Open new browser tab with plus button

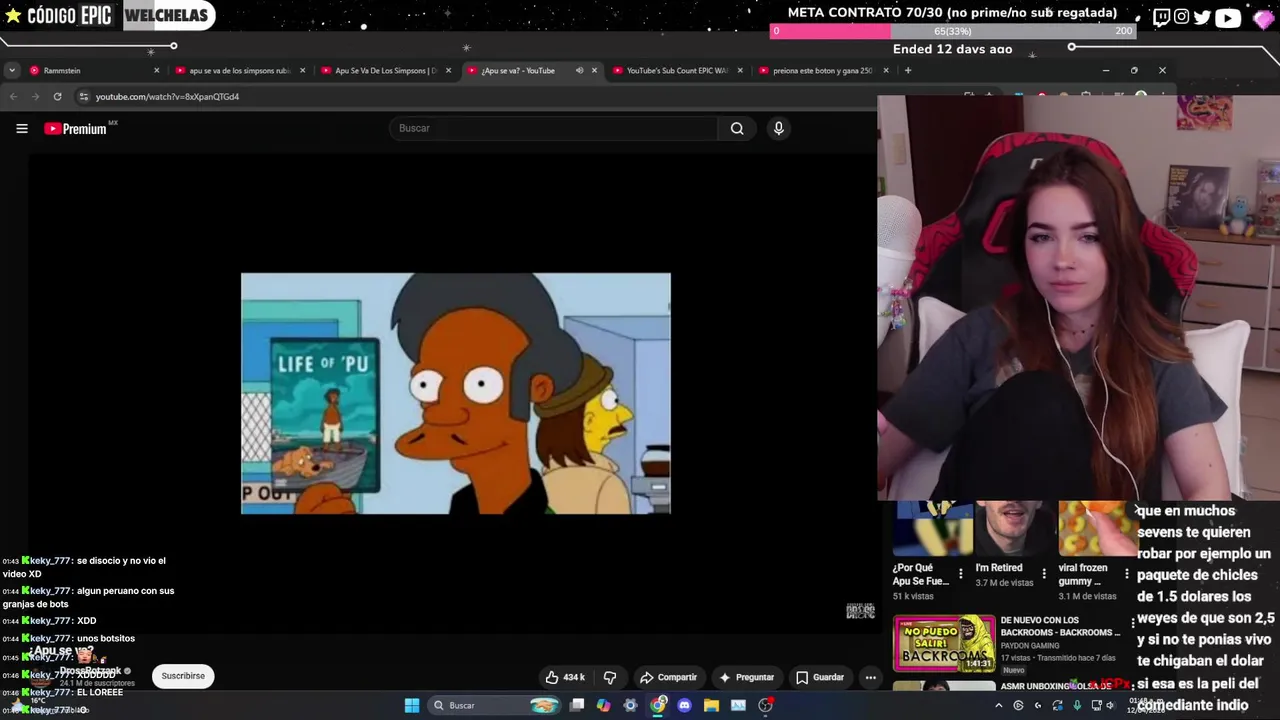coord(908,70)
